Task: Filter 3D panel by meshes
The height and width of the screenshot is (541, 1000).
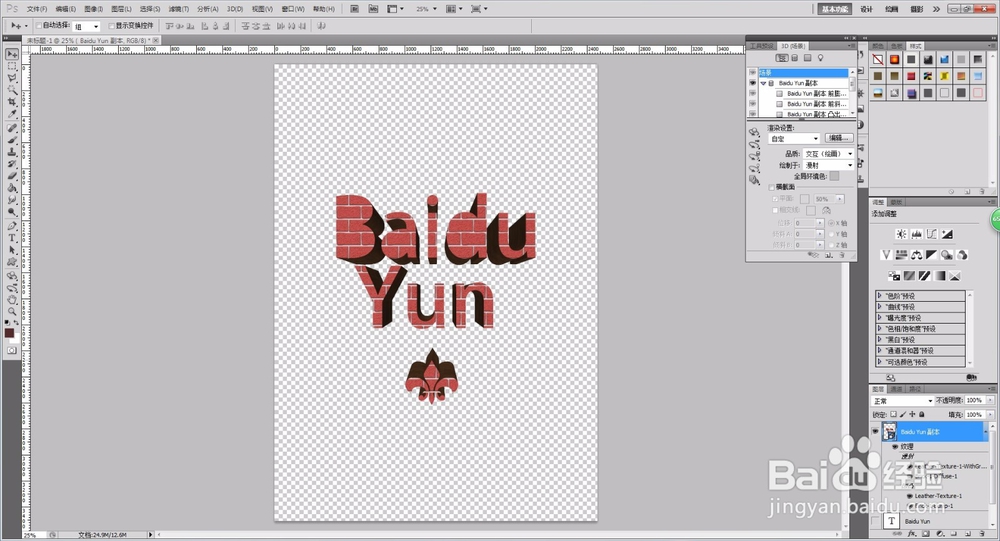Action: 795,58
